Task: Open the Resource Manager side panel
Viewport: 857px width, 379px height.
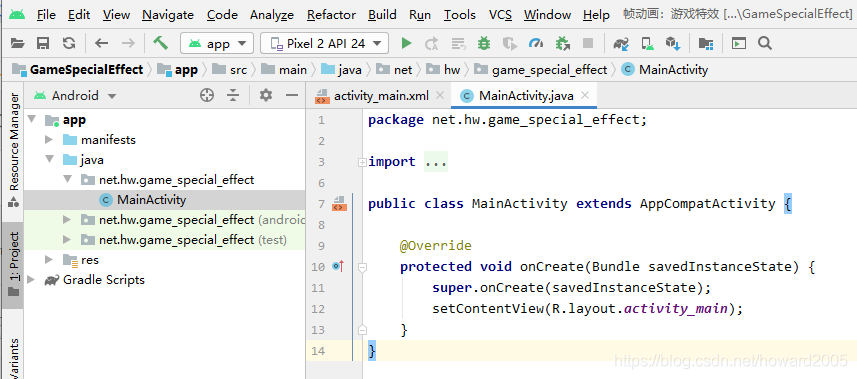Action: (13, 149)
